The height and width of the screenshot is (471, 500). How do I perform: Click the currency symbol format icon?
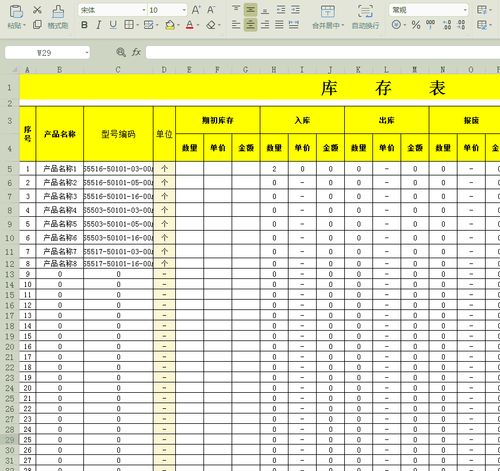point(396,25)
